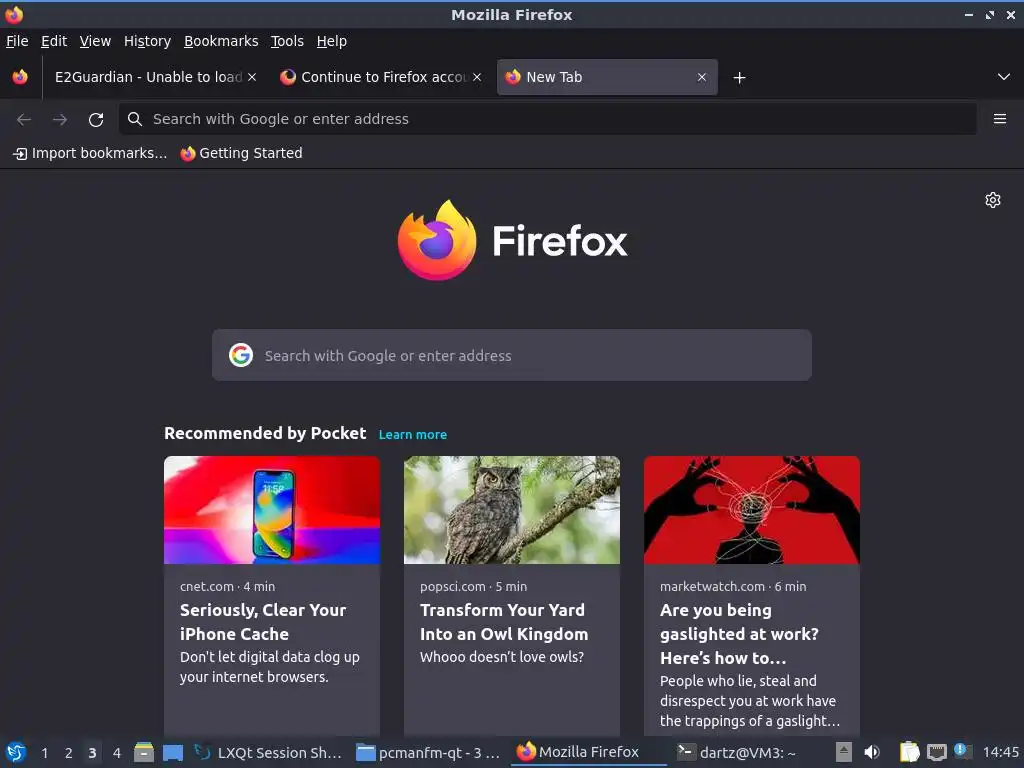
Task: Open the network connection tray icon
Action: coord(936,752)
